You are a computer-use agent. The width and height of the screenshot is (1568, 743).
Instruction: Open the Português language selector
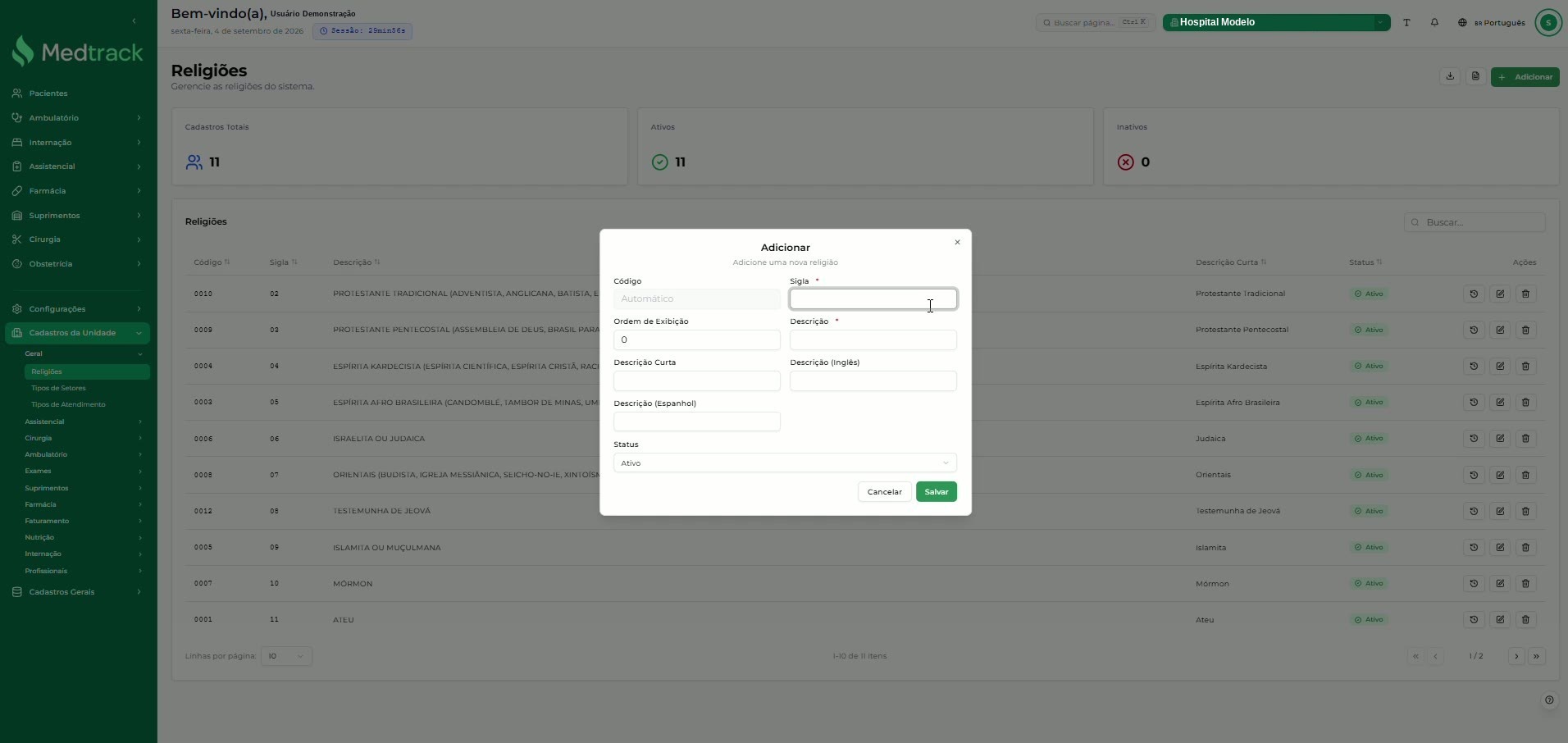[x=1491, y=23]
